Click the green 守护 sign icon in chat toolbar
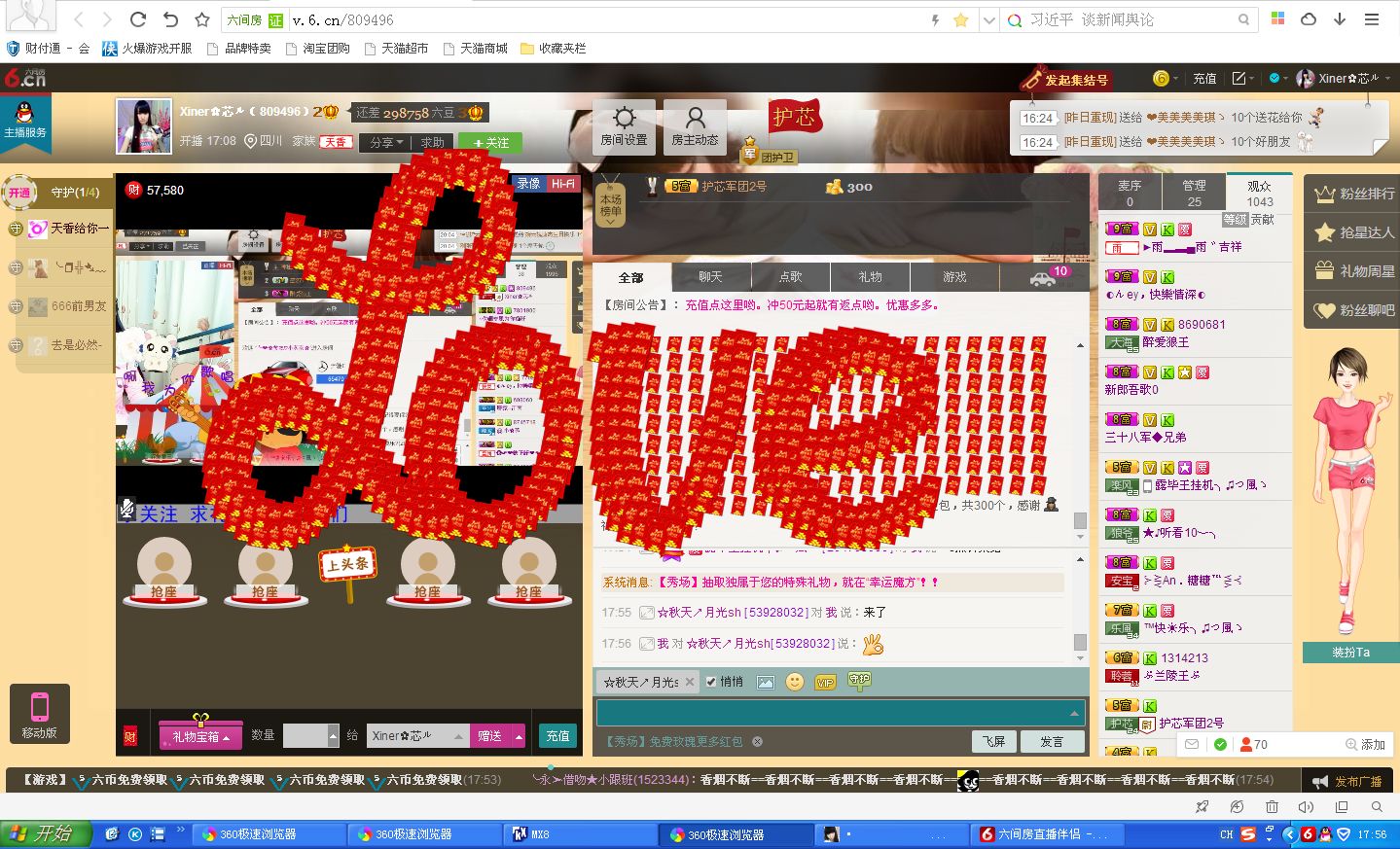This screenshot has height=849, width=1400. click(x=859, y=681)
